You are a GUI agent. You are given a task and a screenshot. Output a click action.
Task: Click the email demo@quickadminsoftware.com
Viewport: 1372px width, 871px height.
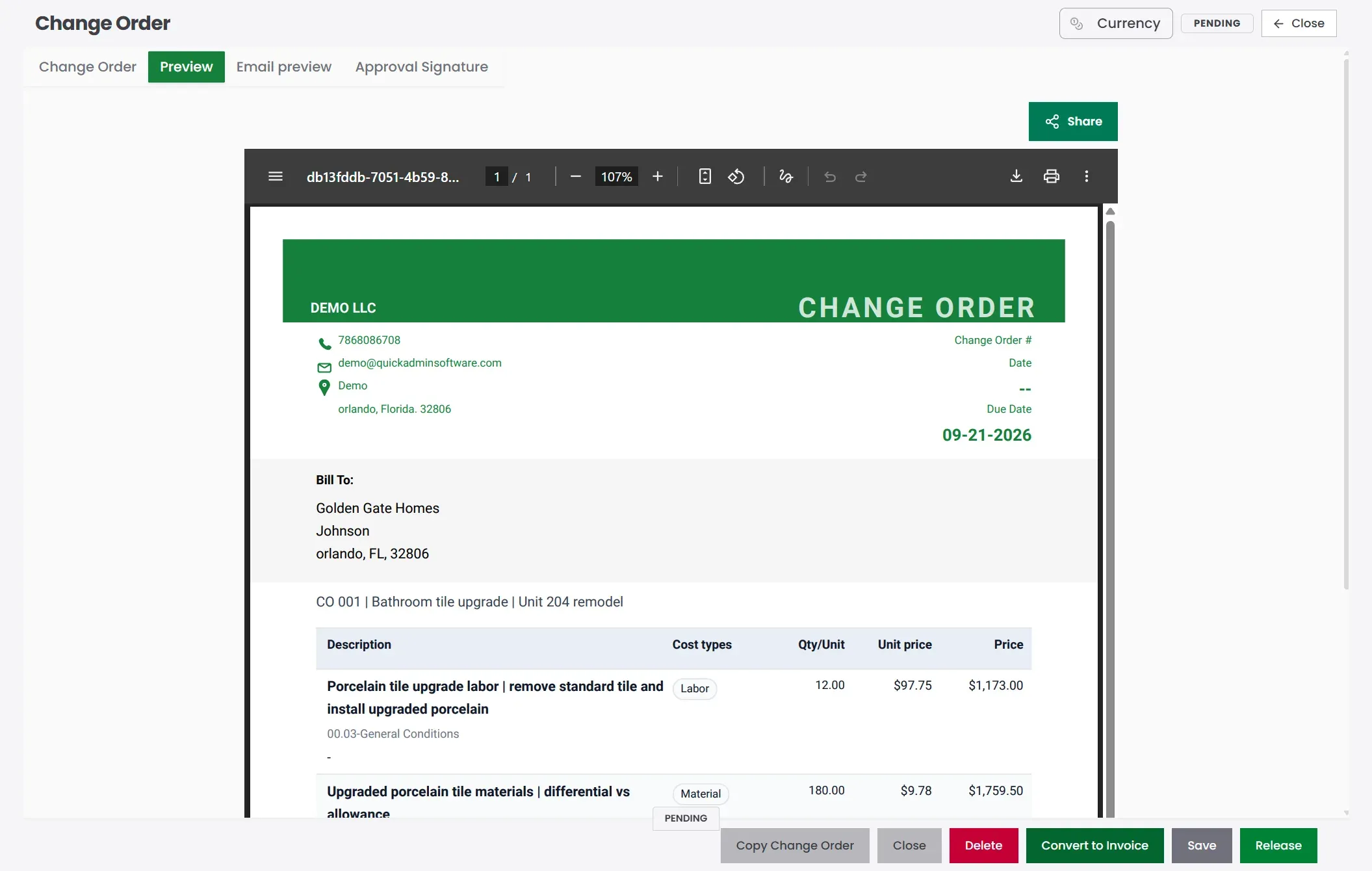coord(420,363)
